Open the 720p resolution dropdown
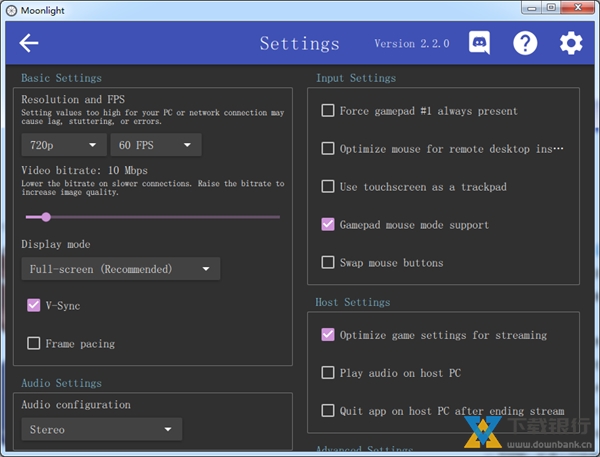This screenshot has height=457, width=600. pos(60,145)
